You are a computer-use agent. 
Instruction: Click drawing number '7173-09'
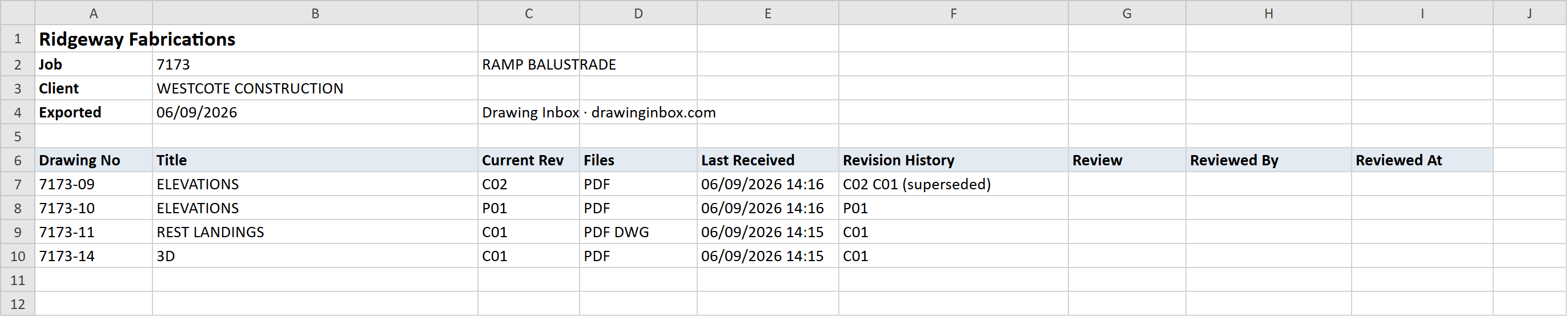click(94, 184)
